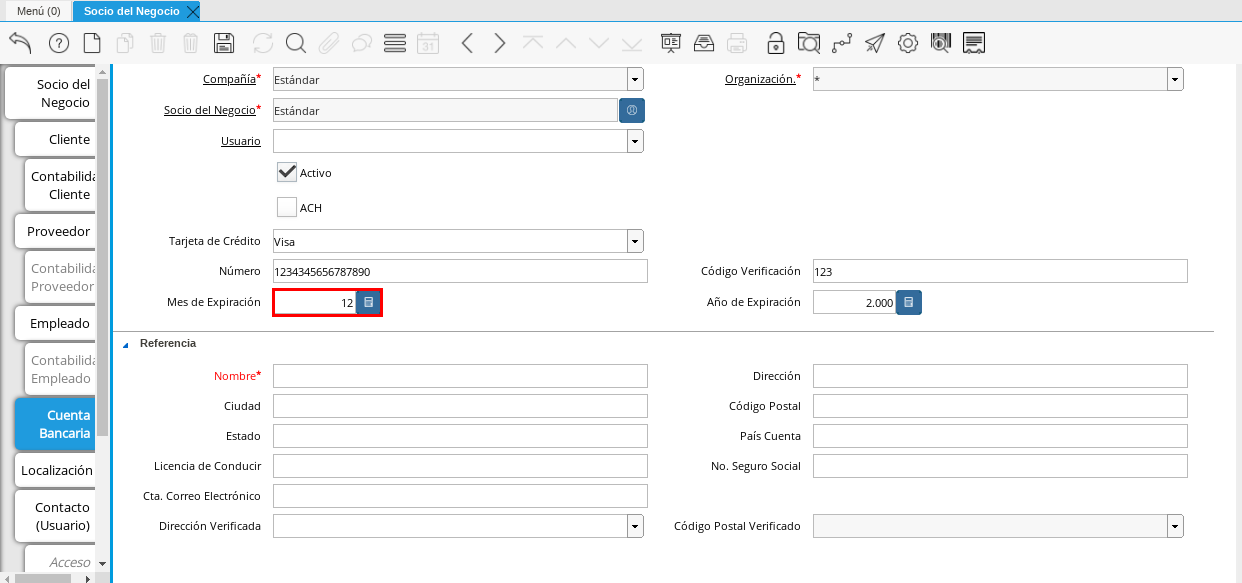Viewport: 1242px width, 583px height.
Task: Open the Organización dropdown
Action: (1175, 79)
